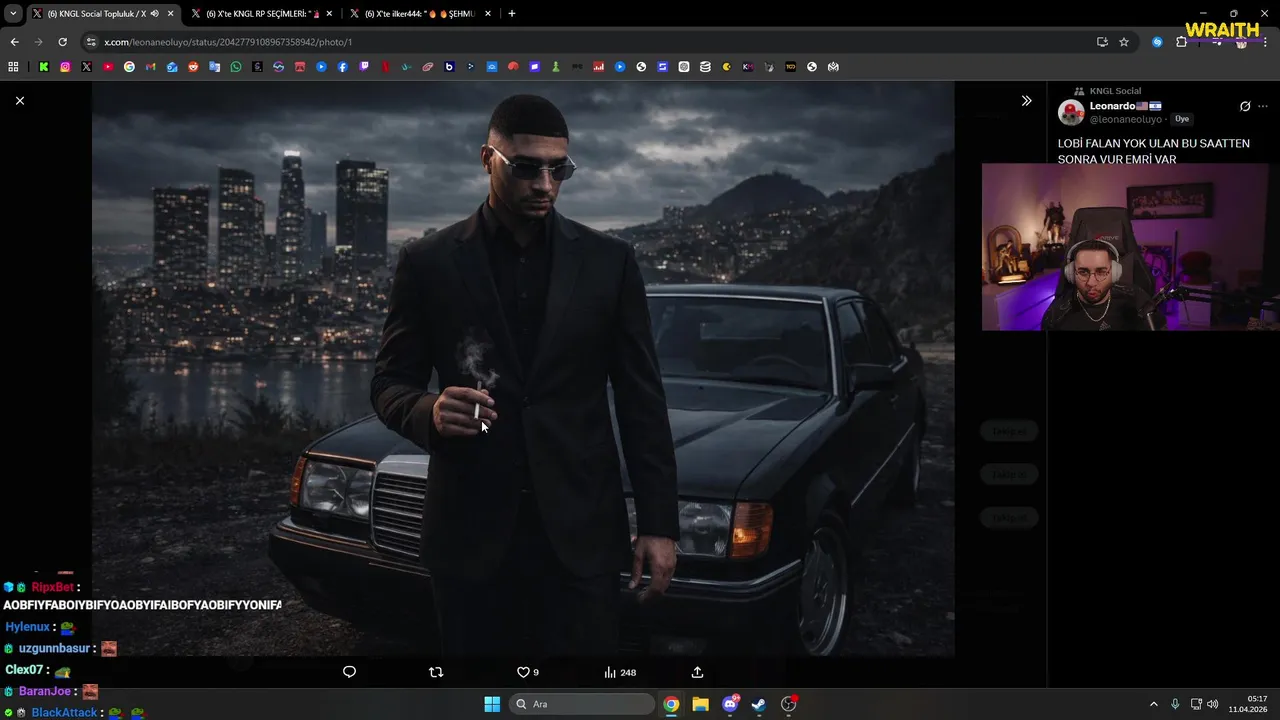The height and width of the screenshot is (720, 1280).
Task: Click the enlarged suit-man photo
Action: [x=523, y=369]
